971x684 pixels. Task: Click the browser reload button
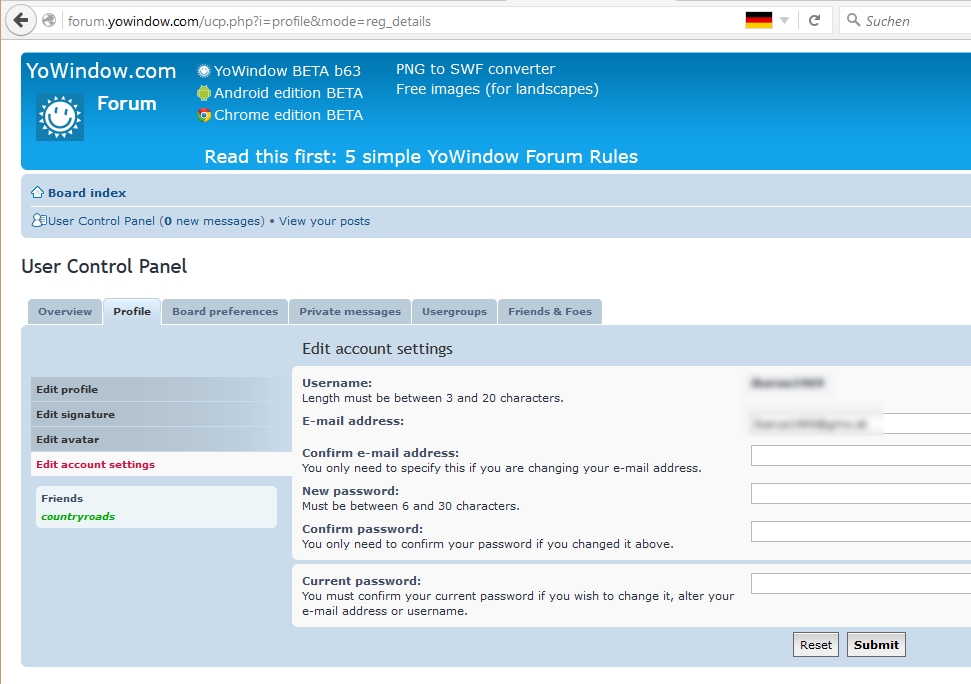(815, 20)
